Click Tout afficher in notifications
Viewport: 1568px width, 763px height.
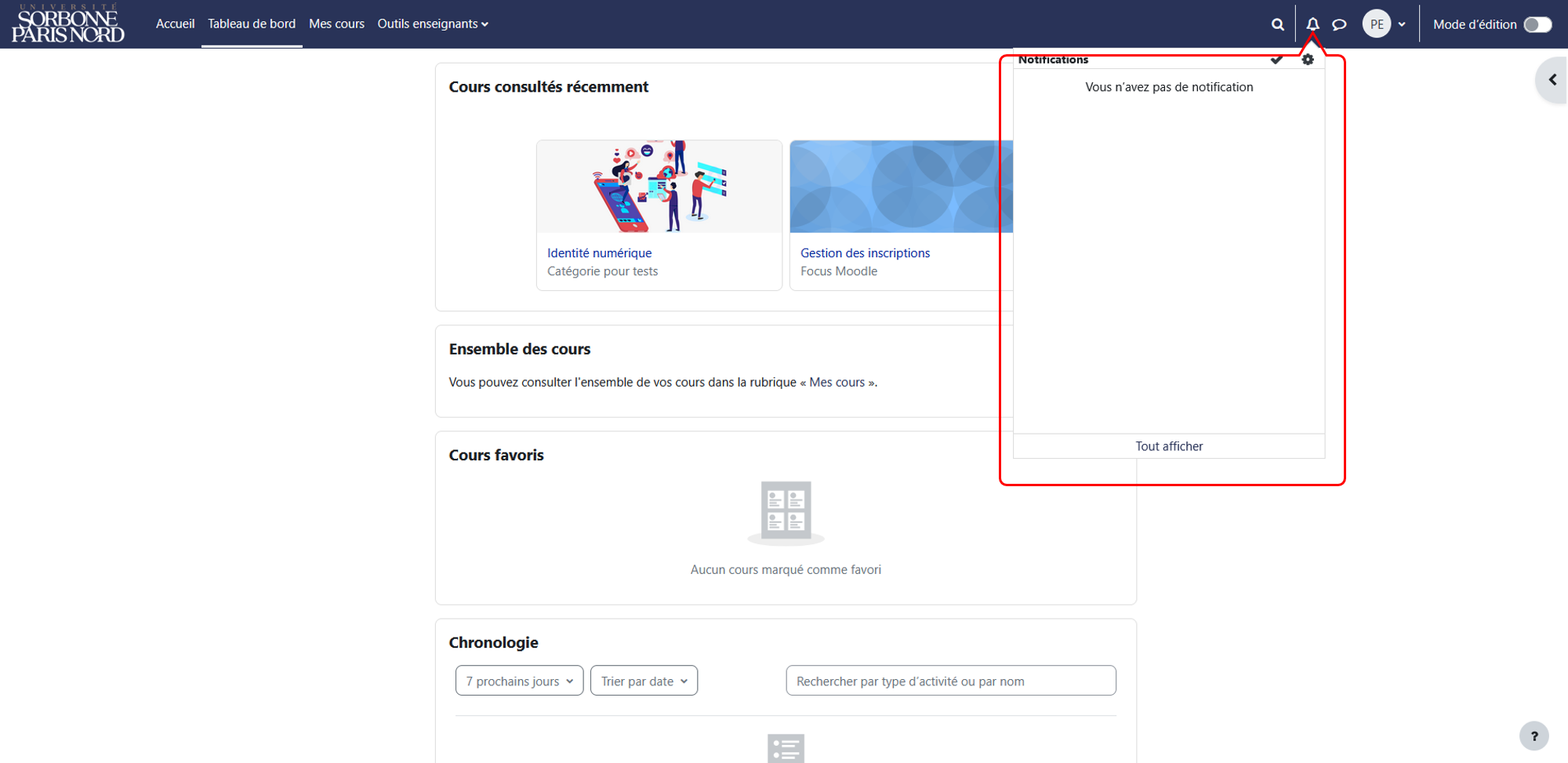pos(1169,446)
